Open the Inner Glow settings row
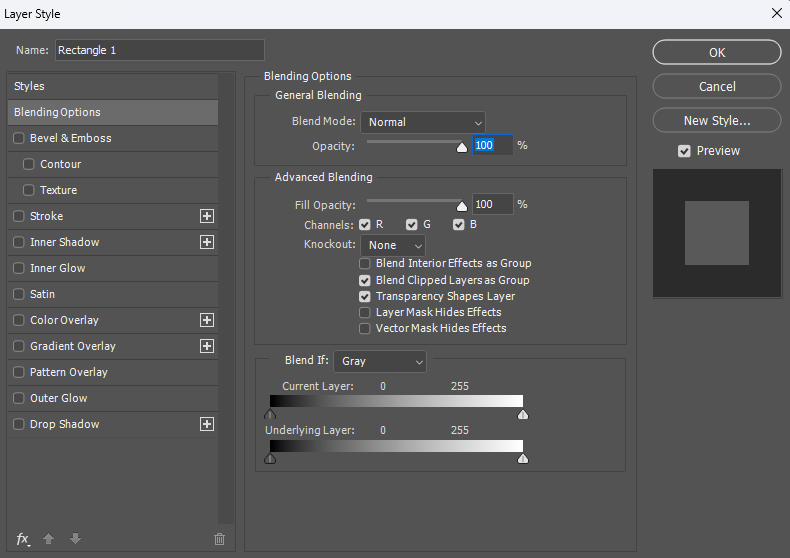The width and height of the screenshot is (790, 558). pos(113,268)
